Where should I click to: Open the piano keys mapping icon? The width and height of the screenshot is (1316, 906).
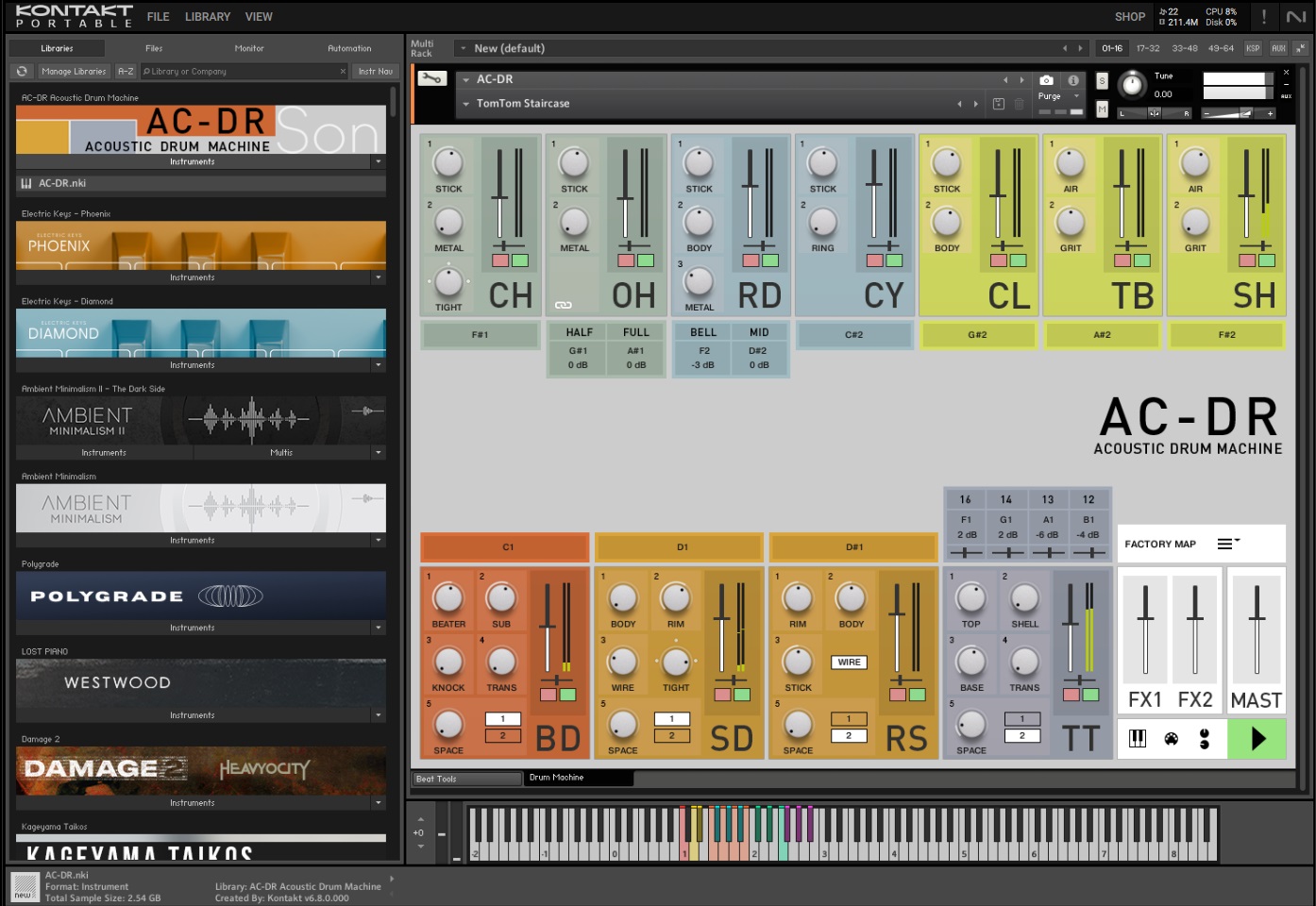pyautogui.click(x=1138, y=739)
